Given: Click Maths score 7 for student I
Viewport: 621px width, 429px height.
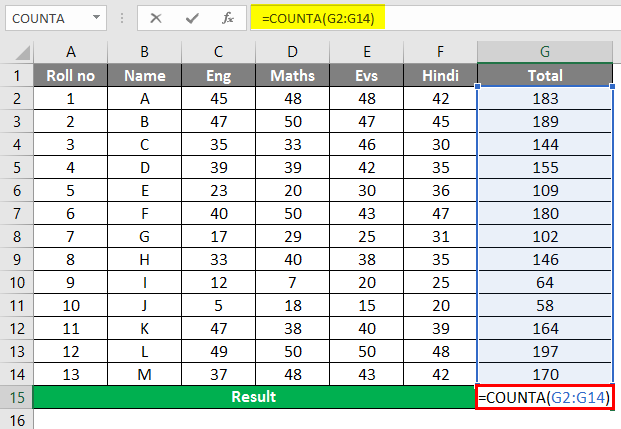Looking at the screenshot, I should coord(293,282).
